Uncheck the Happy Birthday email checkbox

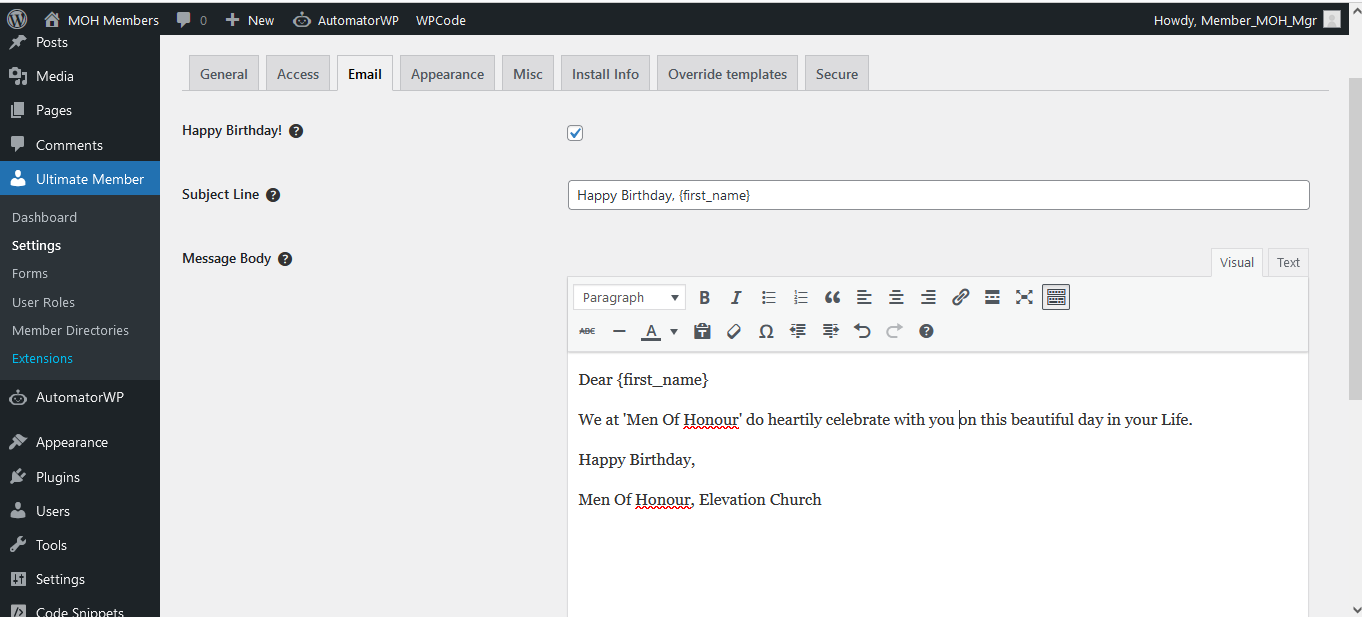tap(575, 133)
